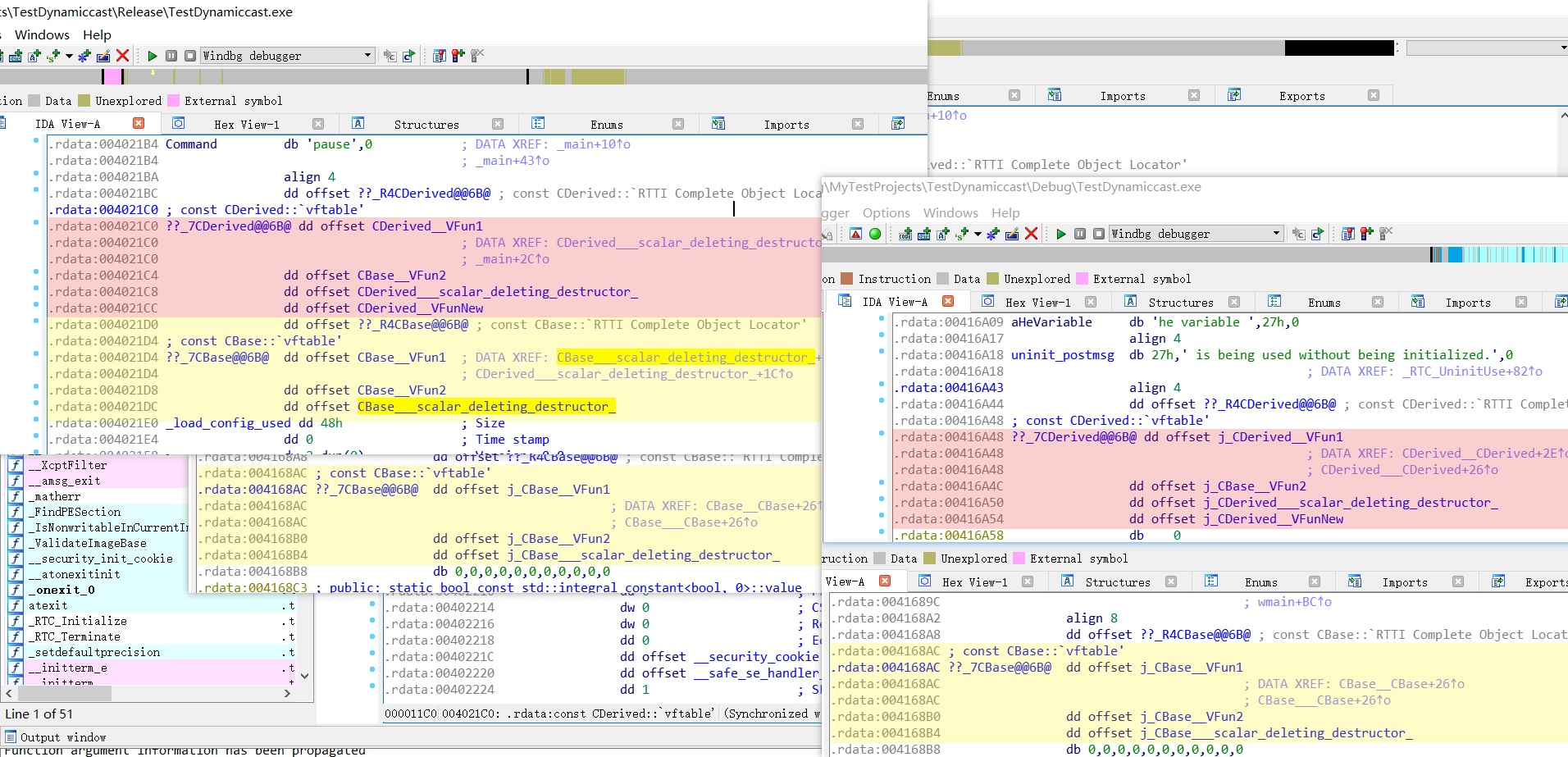Click the red X delete icon in Debug toolbar

coord(1032,234)
